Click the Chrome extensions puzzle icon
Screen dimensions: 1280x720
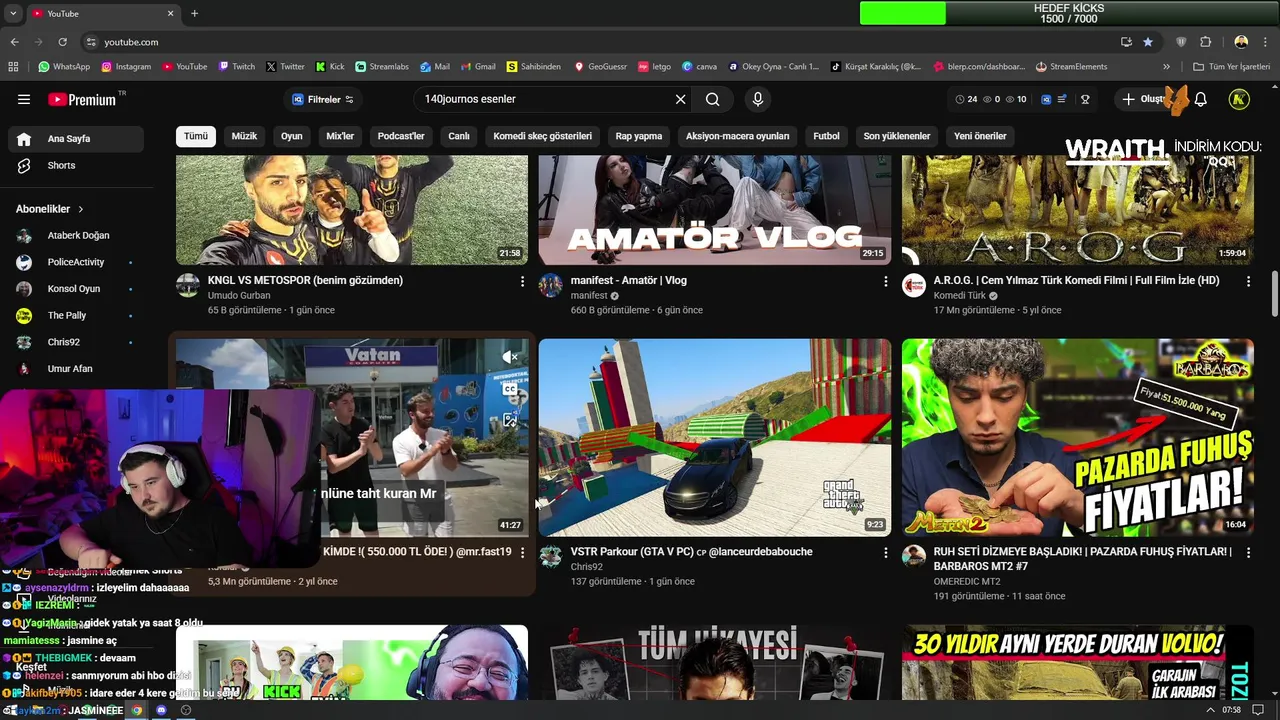click(x=1205, y=42)
